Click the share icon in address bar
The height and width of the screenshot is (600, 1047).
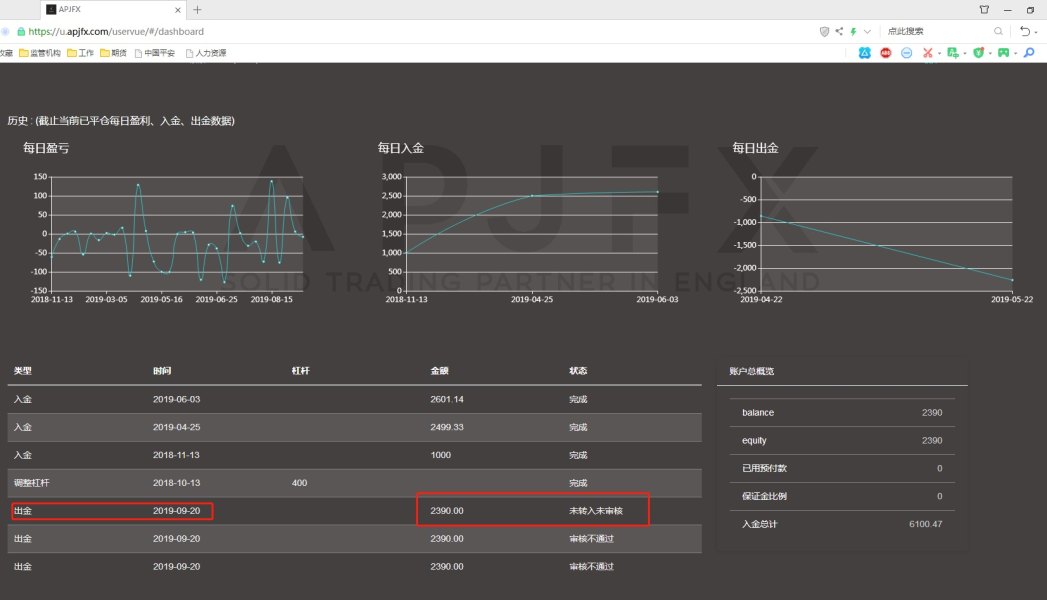point(839,31)
